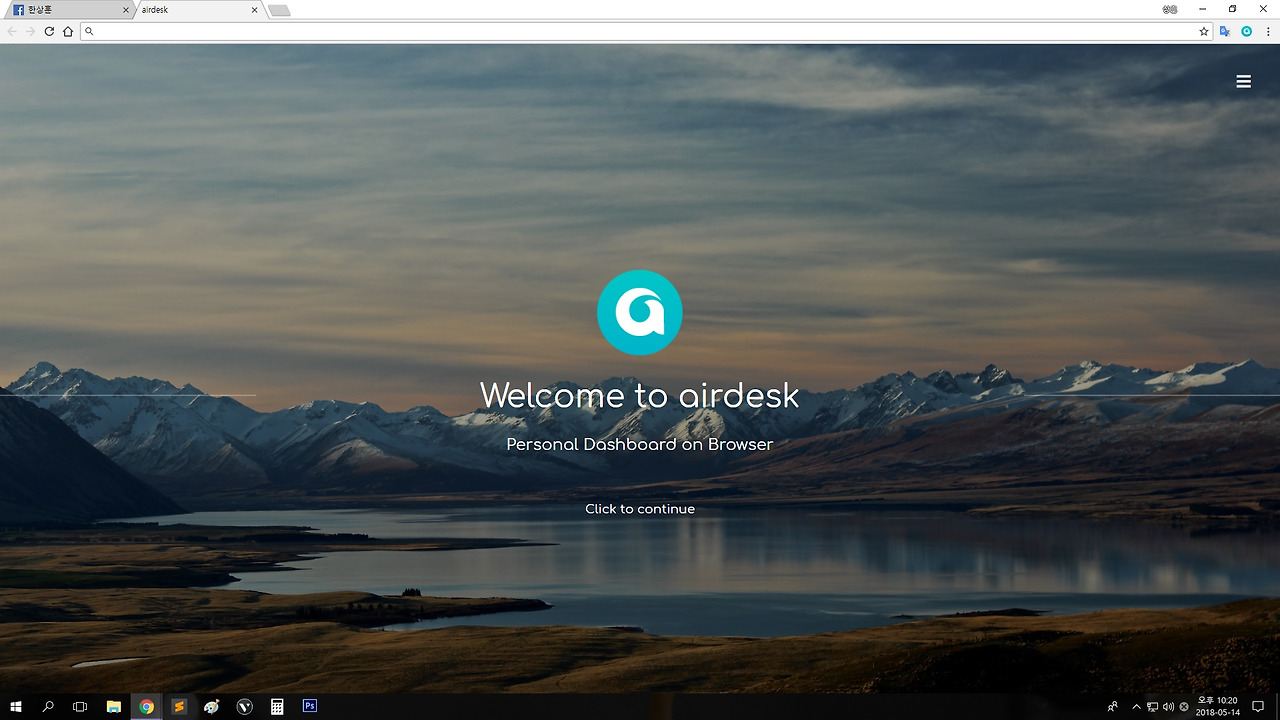
Task: Open the Chrome three-dot menu
Action: click(x=1268, y=31)
